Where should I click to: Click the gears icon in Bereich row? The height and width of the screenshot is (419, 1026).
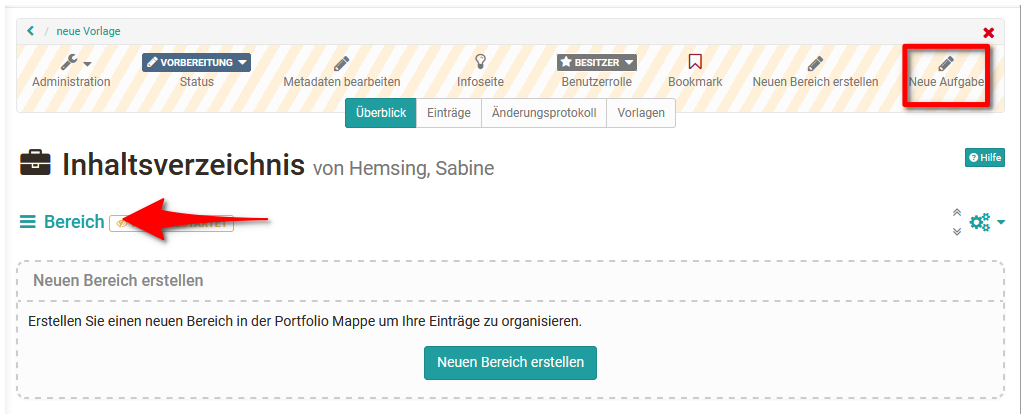pyautogui.click(x=980, y=222)
